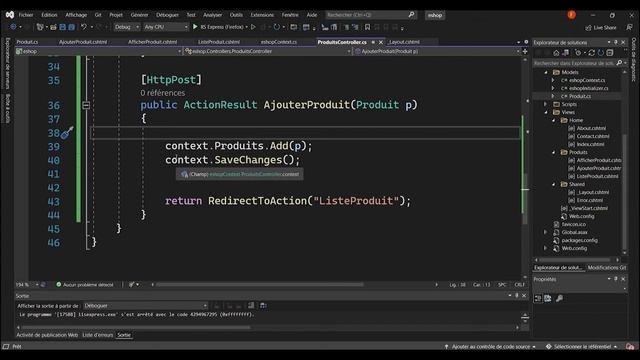The image size is (640, 360).
Task: Click the Activité de publication Web tab
Action: point(47,335)
